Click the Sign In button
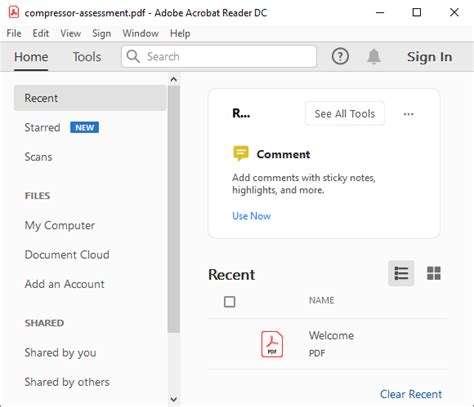The width and height of the screenshot is (474, 407). coord(429,57)
